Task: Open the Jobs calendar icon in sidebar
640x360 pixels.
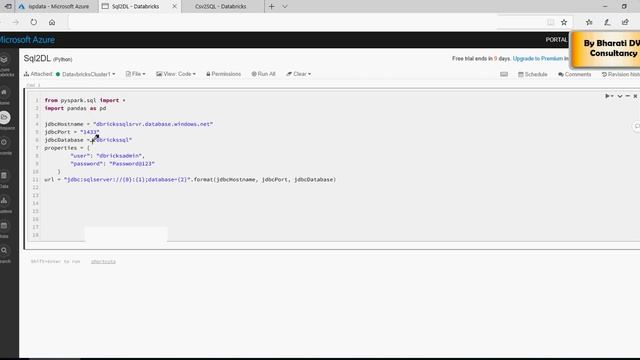Action: tap(4, 226)
